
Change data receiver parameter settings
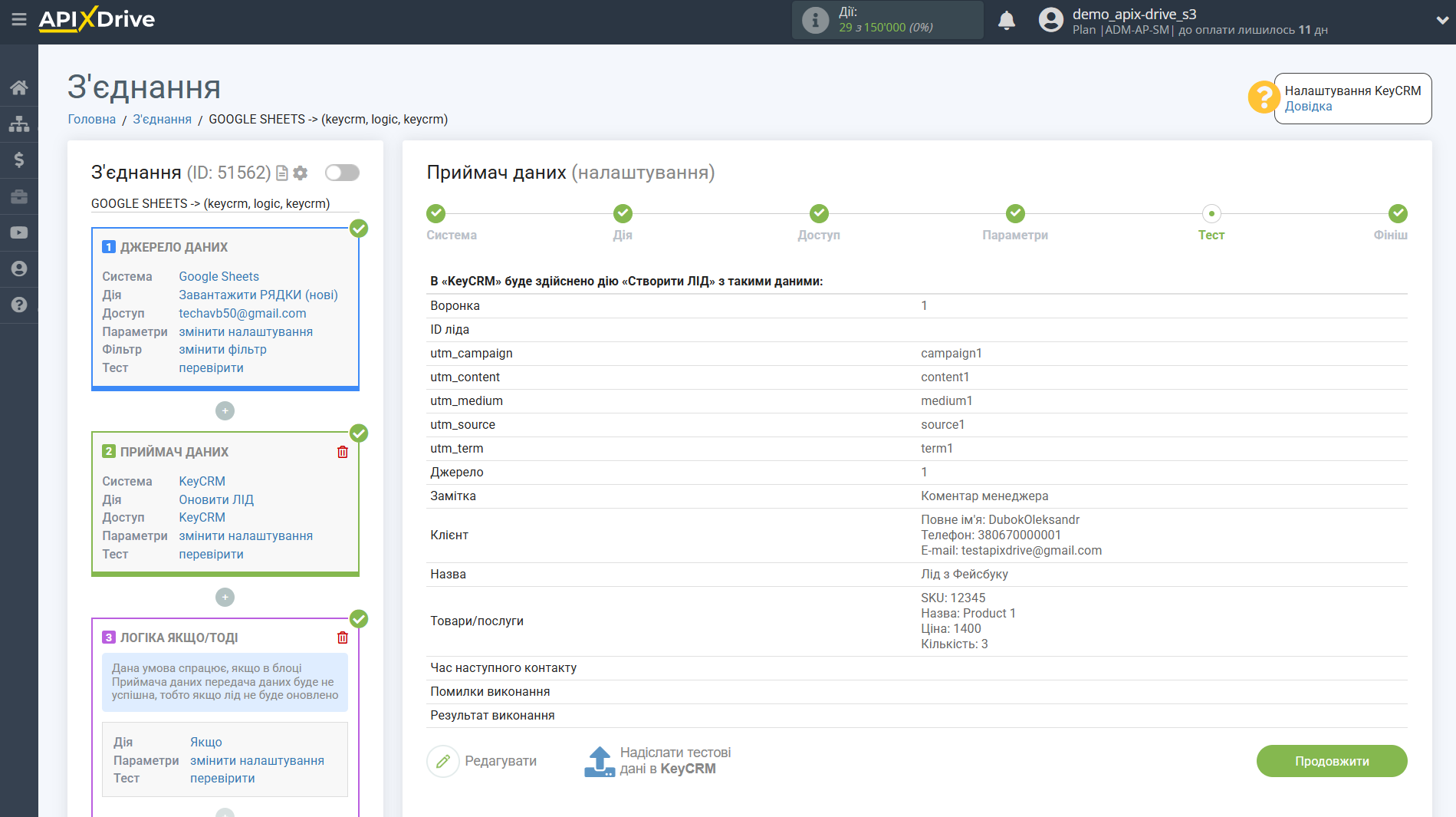click(245, 535)
